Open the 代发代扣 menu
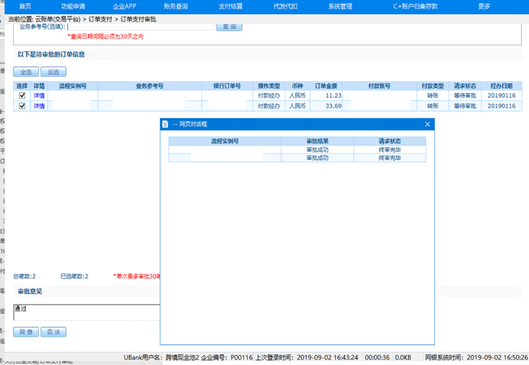This screenshot has height=365, width=529. (x=285, y=6)
